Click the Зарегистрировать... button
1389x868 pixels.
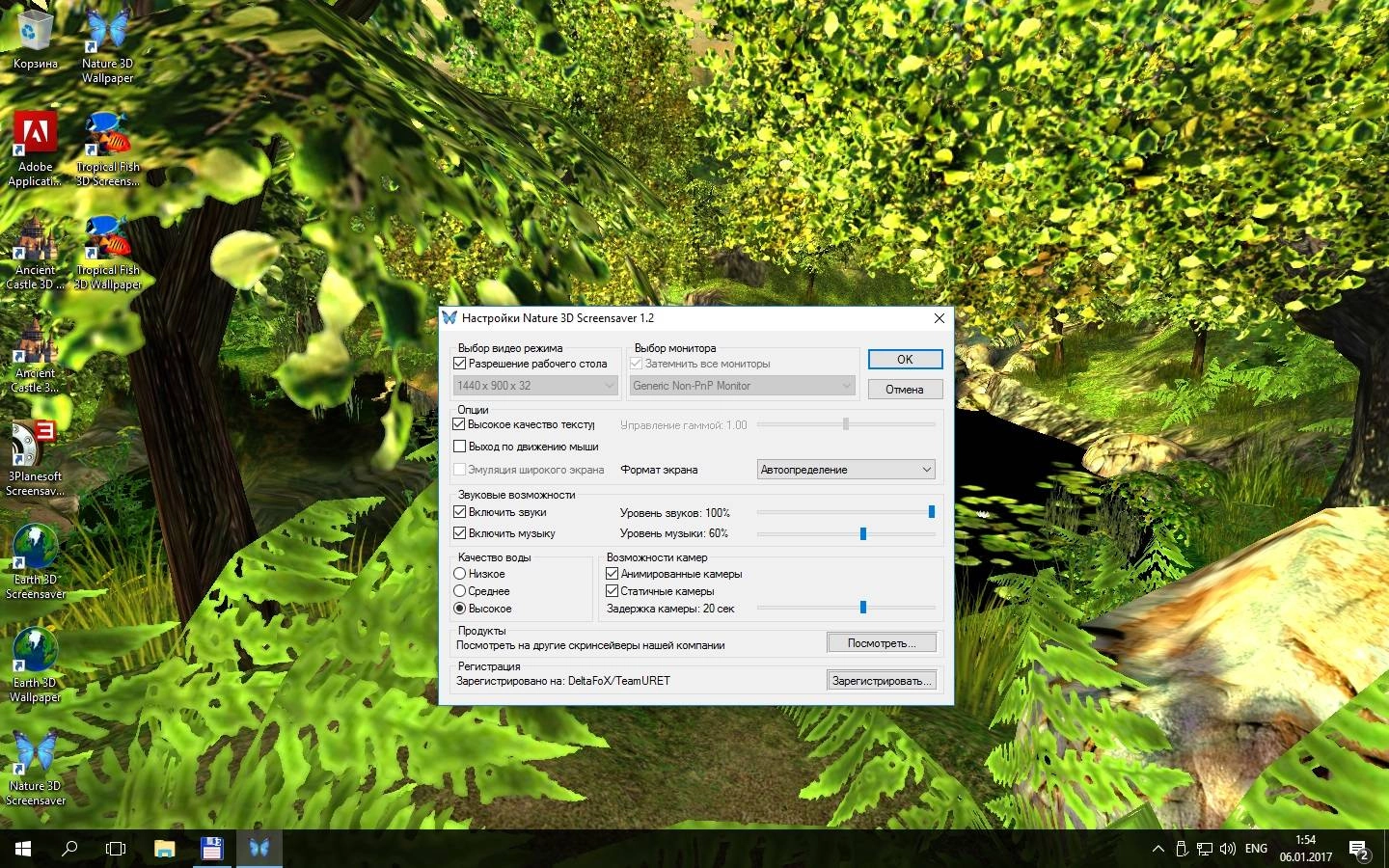pyautogui.click(x=882, y=681)
